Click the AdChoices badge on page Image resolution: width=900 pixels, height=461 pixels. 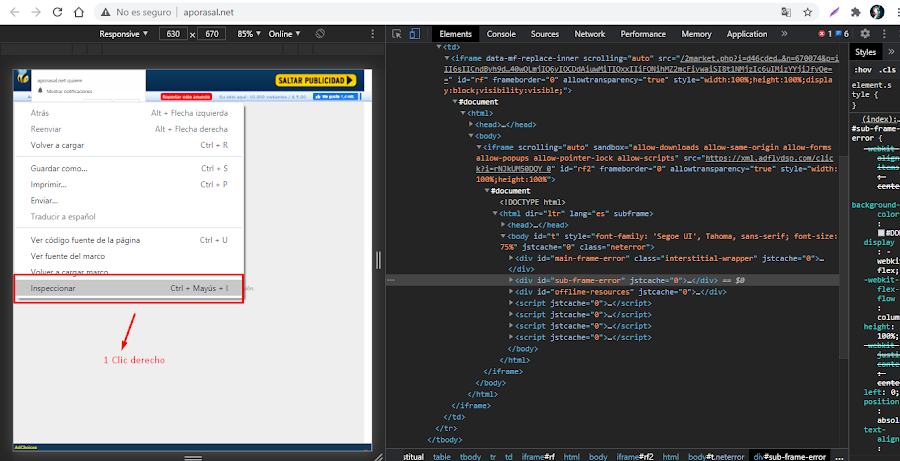[x=25, y=446]
